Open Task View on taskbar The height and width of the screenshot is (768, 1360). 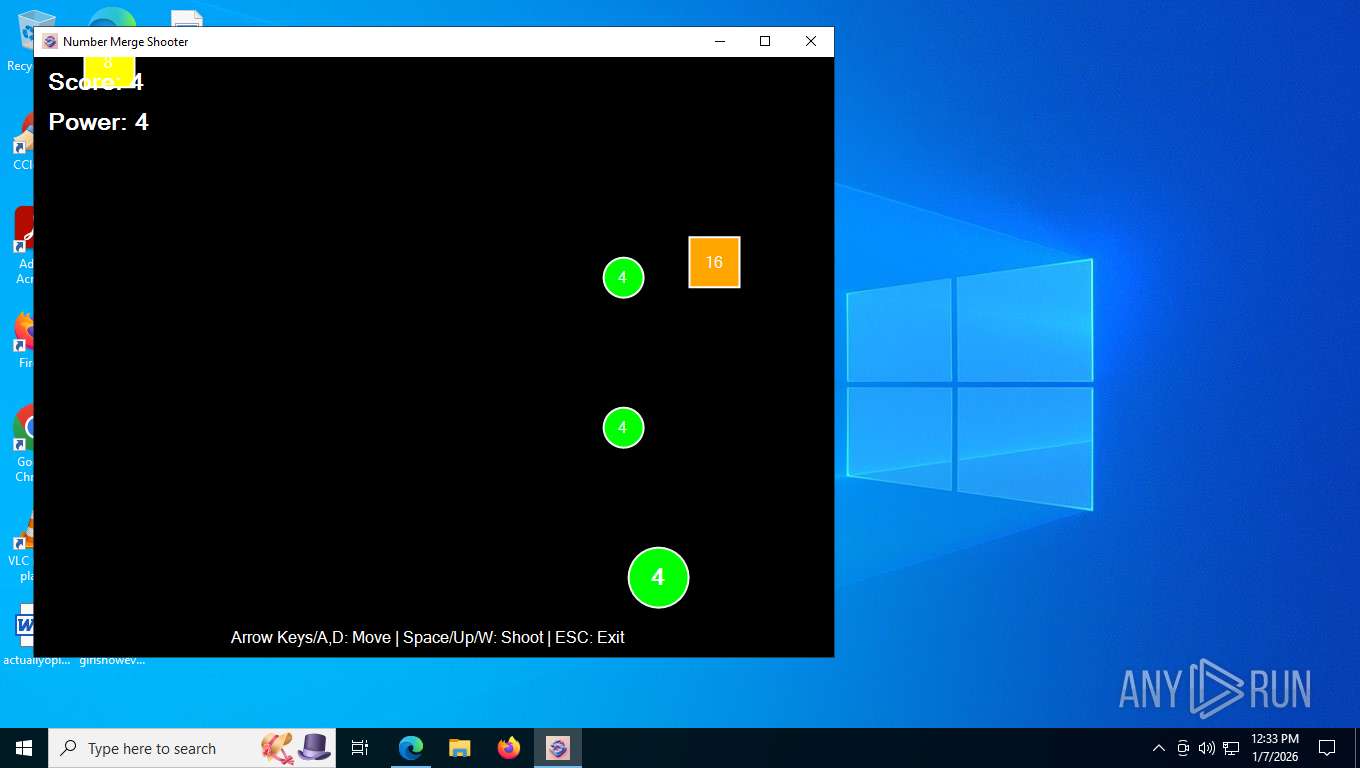360,748
